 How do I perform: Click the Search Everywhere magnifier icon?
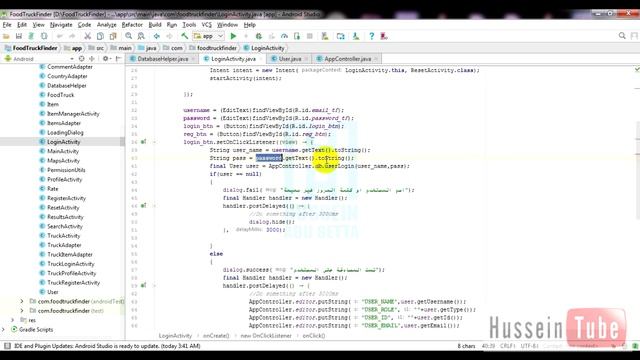(622, 36)
